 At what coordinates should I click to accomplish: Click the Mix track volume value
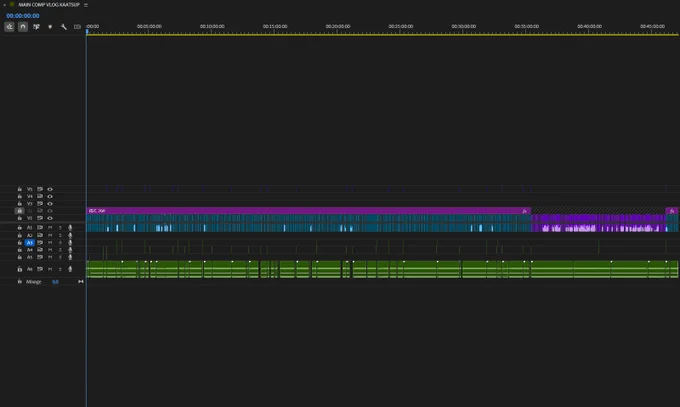pos(55,282)
